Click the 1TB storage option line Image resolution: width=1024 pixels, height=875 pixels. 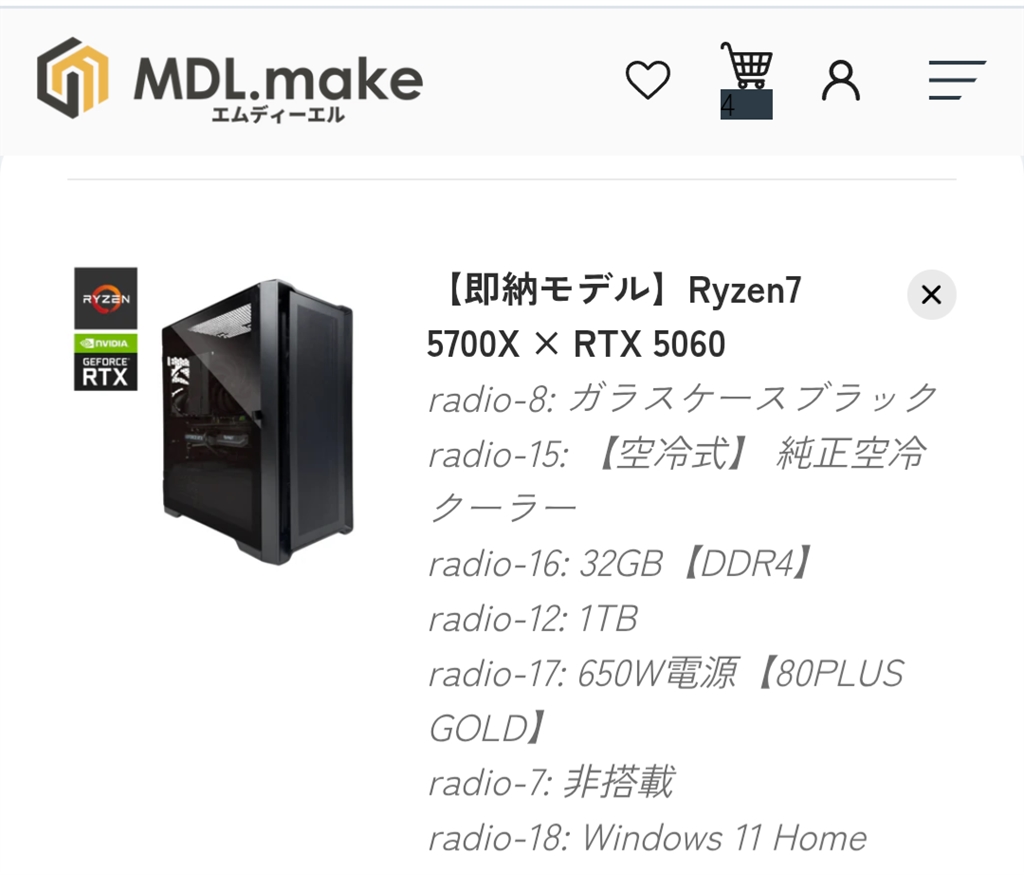tap(534, 618)
